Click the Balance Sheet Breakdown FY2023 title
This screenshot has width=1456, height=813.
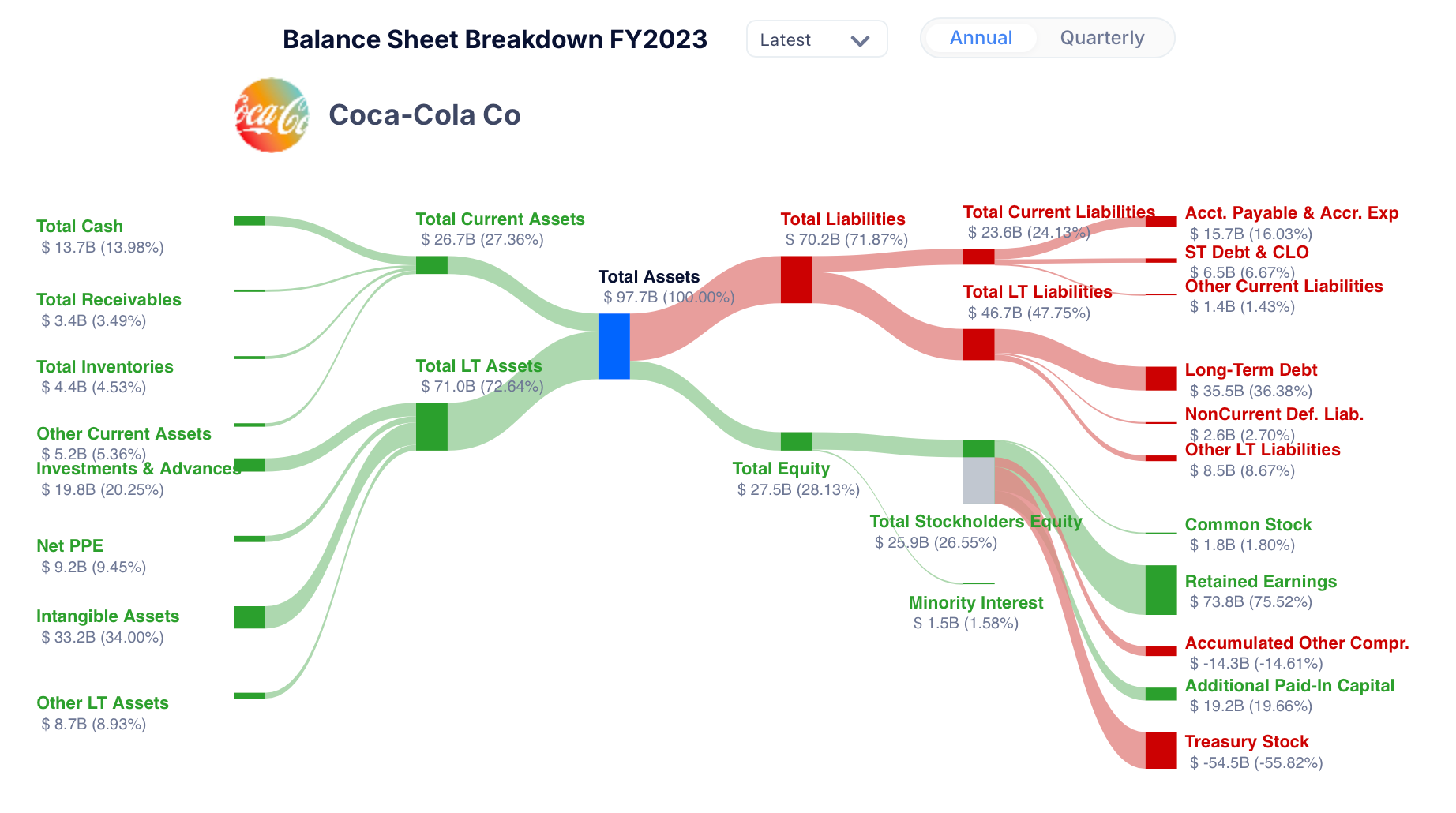495,39
